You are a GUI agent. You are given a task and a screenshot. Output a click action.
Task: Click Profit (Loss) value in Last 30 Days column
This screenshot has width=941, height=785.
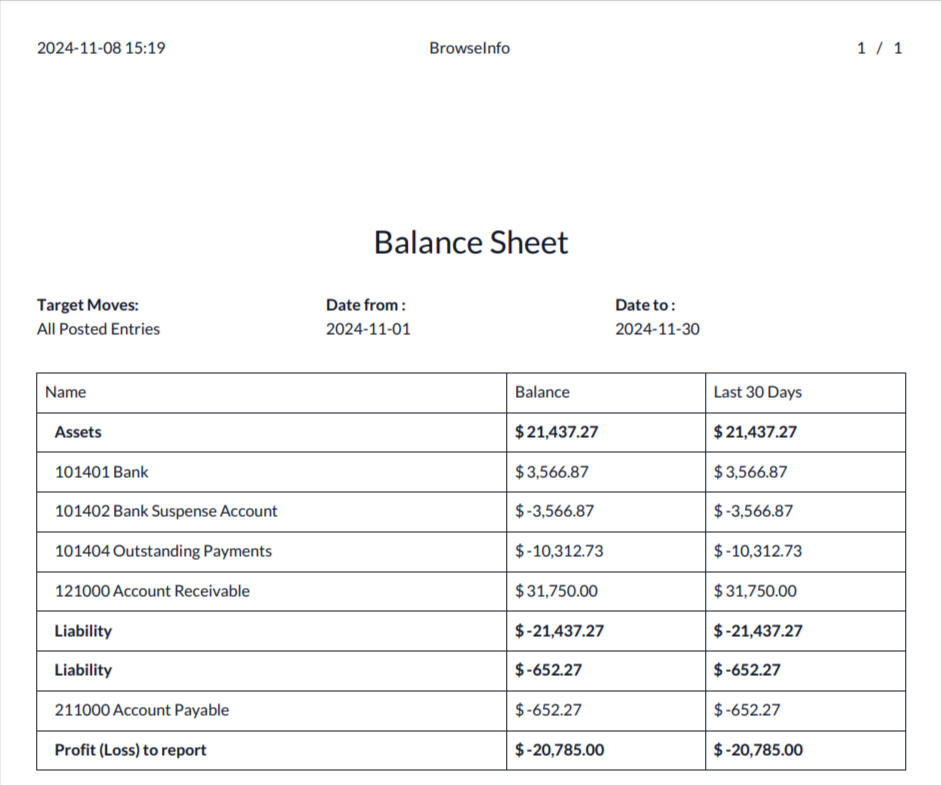(757, 750)
